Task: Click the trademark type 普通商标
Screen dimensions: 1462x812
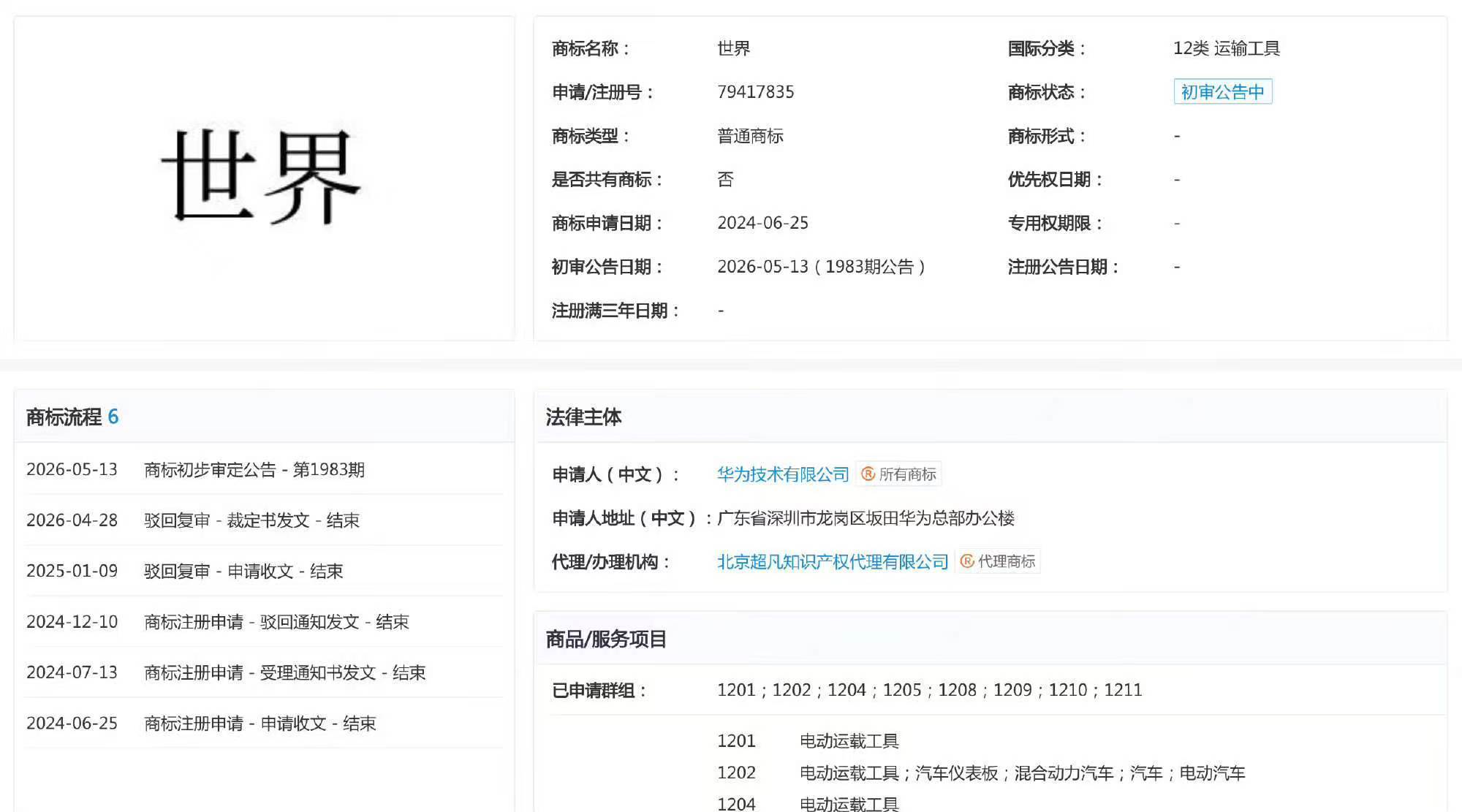Action: 751,136
